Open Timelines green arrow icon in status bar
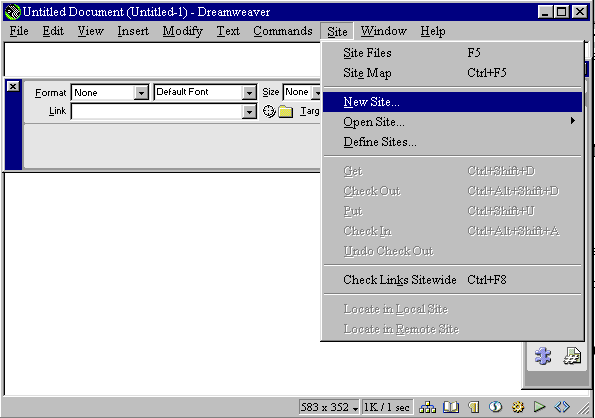The height and width of the screenshot is (418, 595). pyautogui.click(x=539, y=407)
